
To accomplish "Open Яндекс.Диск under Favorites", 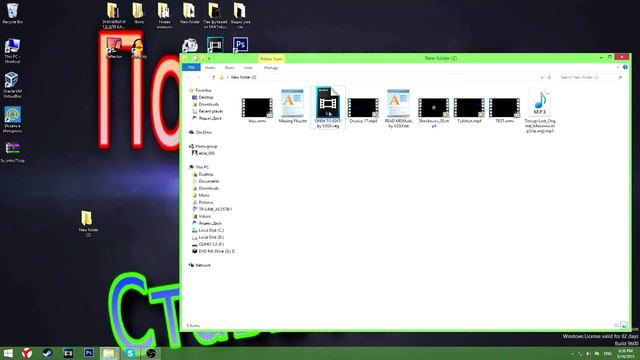I will [x=210, y=118].
